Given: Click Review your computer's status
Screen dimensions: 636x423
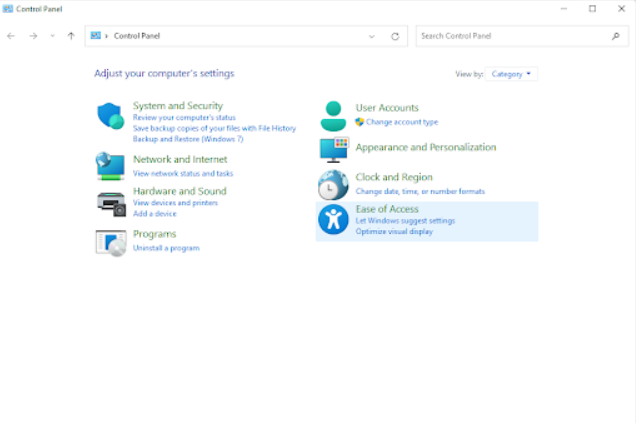Looking at the screenshot, I should tap(184, 118).
